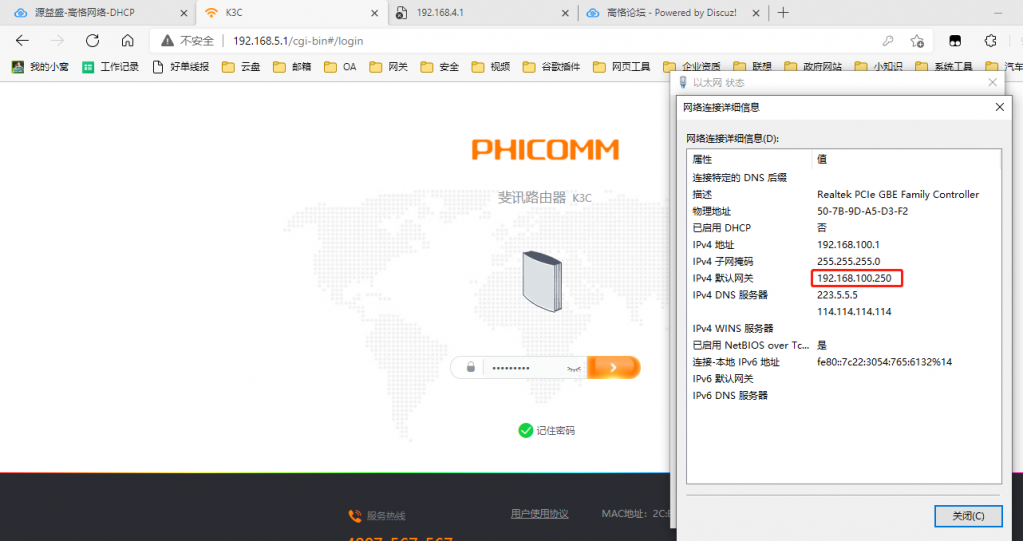This screenshot has height=541, width=1023.
Task: Close the 以太网 状态 window
Action: point(992,82)
